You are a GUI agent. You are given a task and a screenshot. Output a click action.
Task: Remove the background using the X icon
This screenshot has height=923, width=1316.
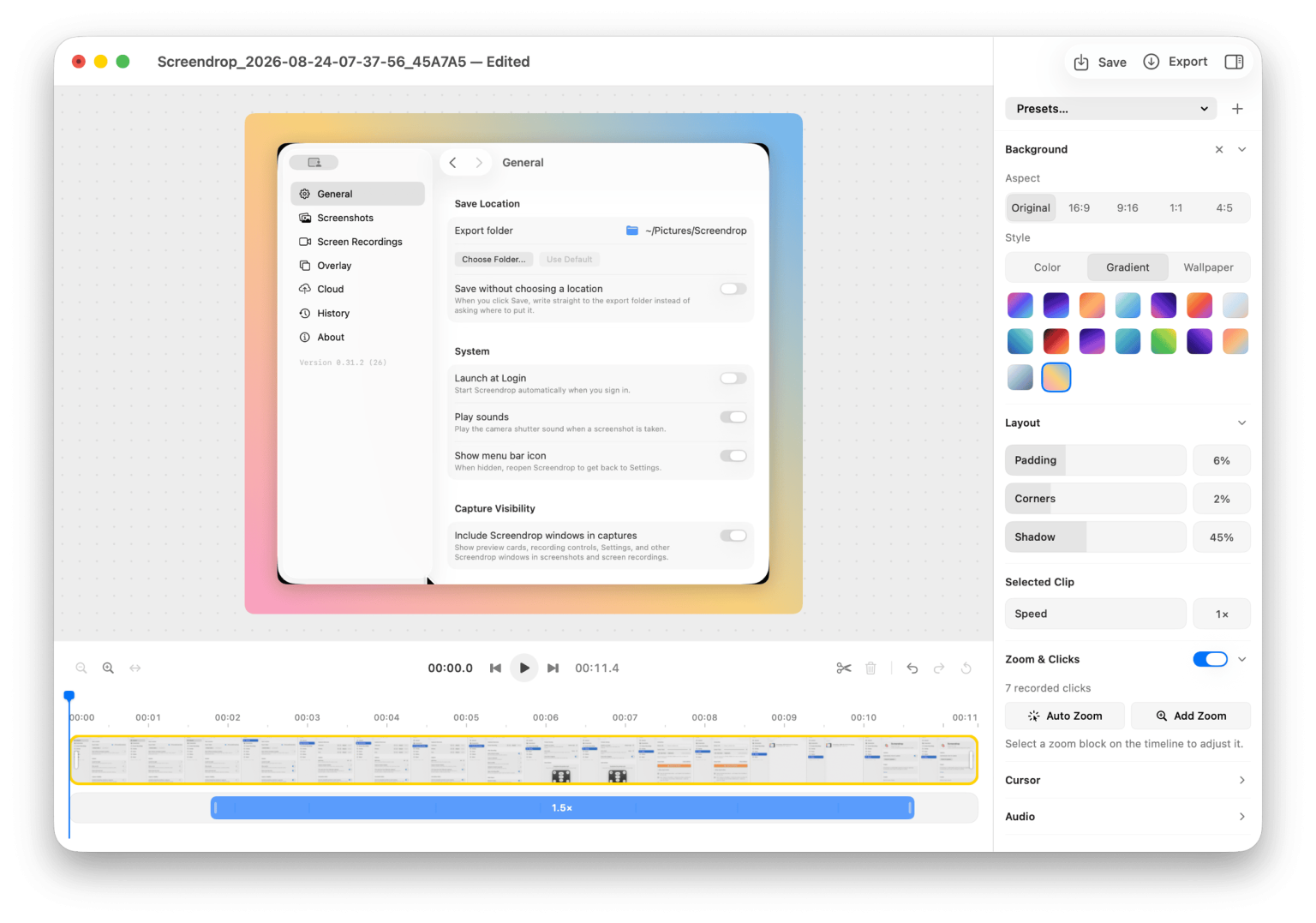pos(1219,149)
